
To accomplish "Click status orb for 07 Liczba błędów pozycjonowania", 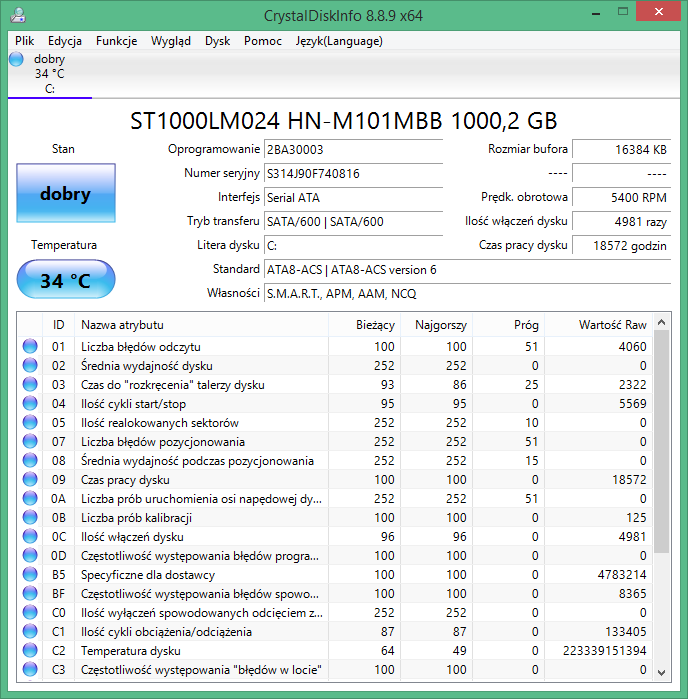I will 30,441.
